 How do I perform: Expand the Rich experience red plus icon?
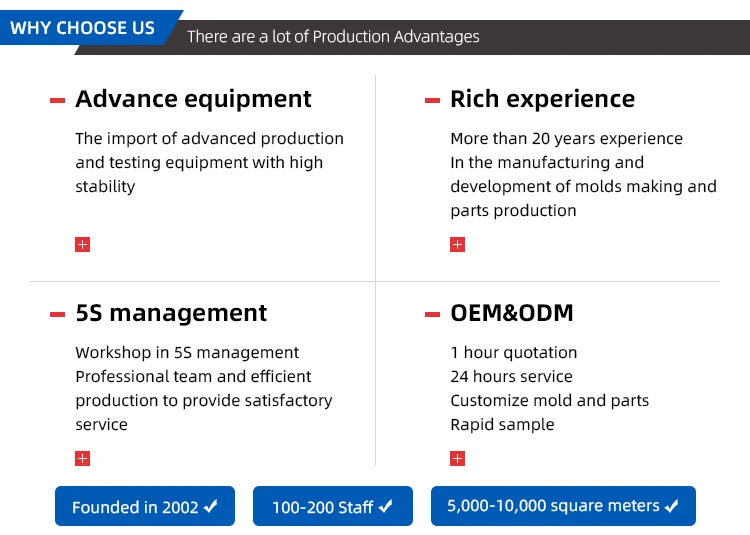(x=457, y=244)
